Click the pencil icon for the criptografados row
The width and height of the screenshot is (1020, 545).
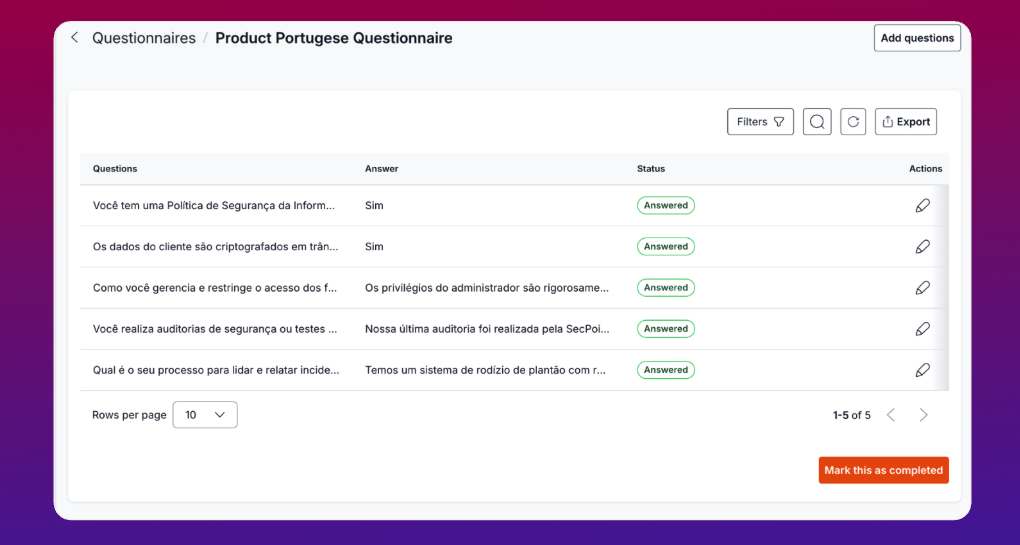(x=922, y=247)
